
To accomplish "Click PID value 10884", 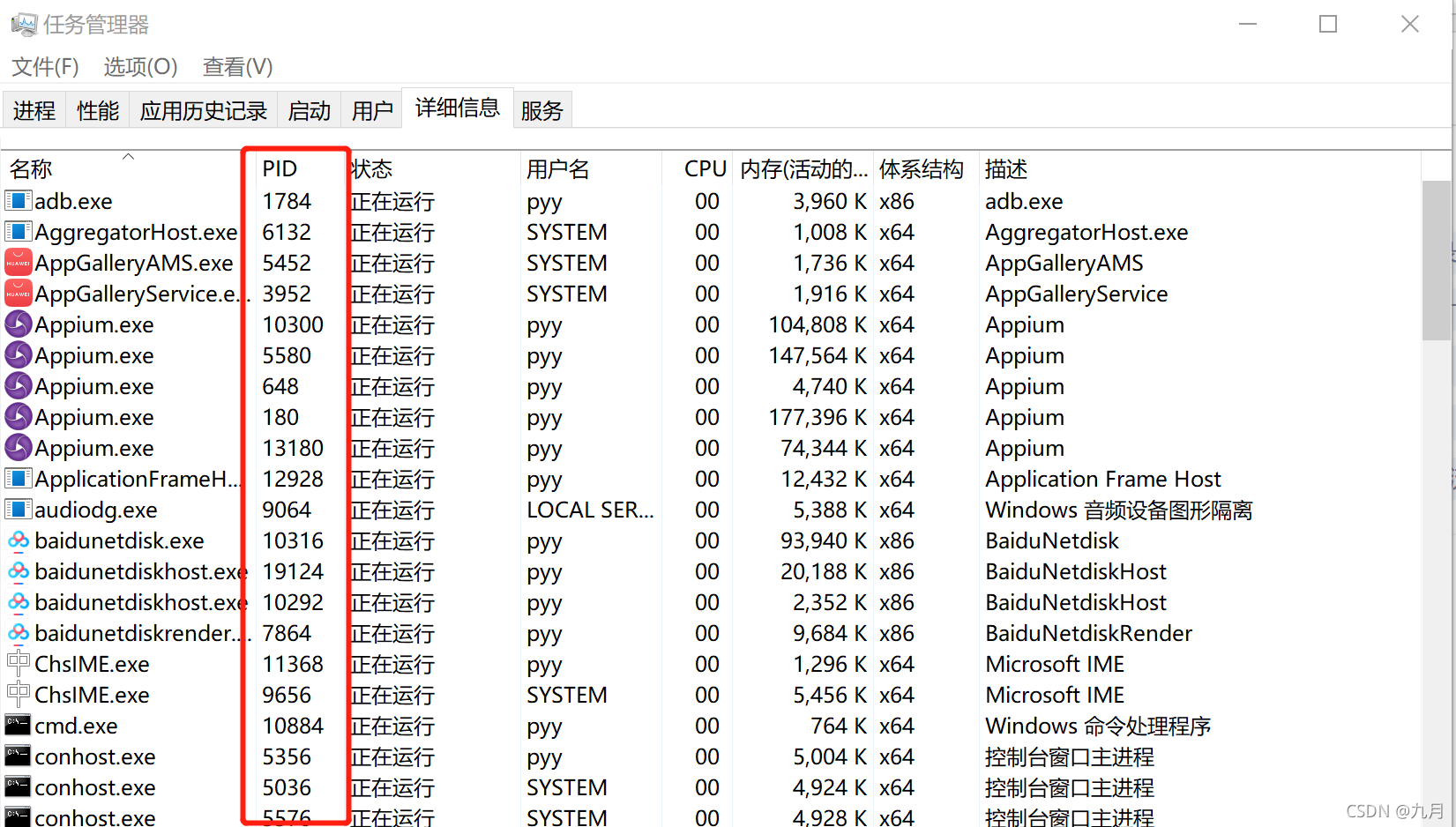I will 293,726.
